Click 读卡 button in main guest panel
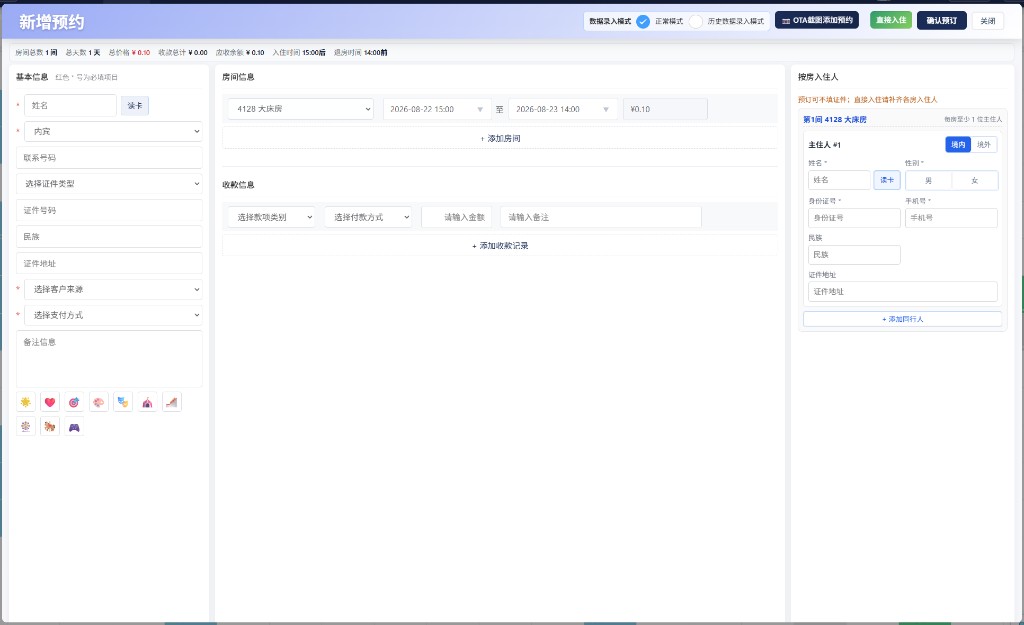This screenshot has width=1024, height=625. point(887,180)
